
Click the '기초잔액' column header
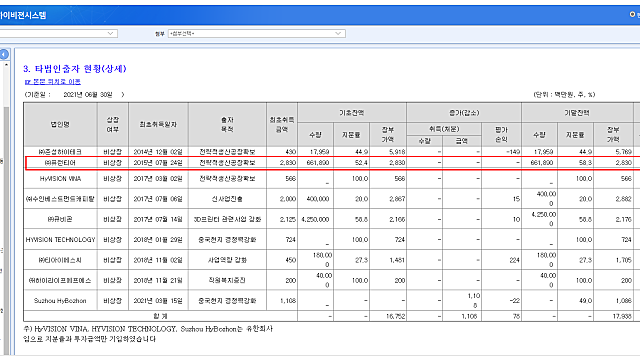(x=352, y=113)
